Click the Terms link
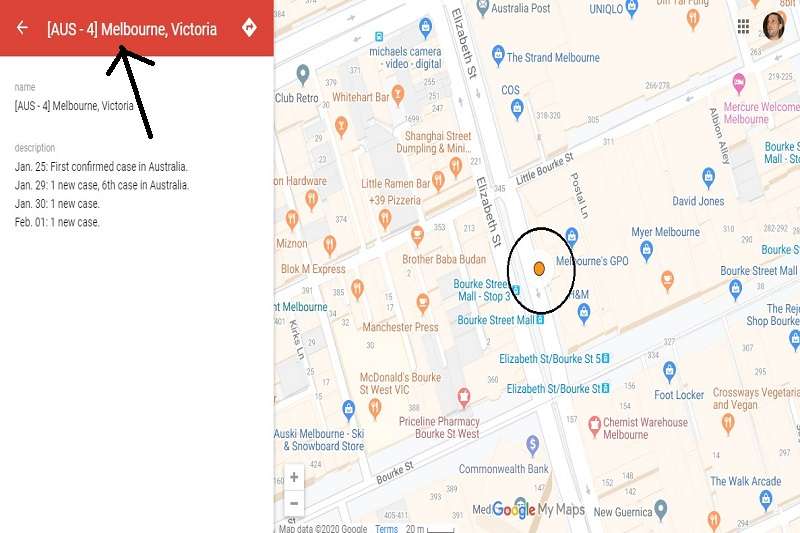Viewport: 800px width, 533px height. pos(386,528)
